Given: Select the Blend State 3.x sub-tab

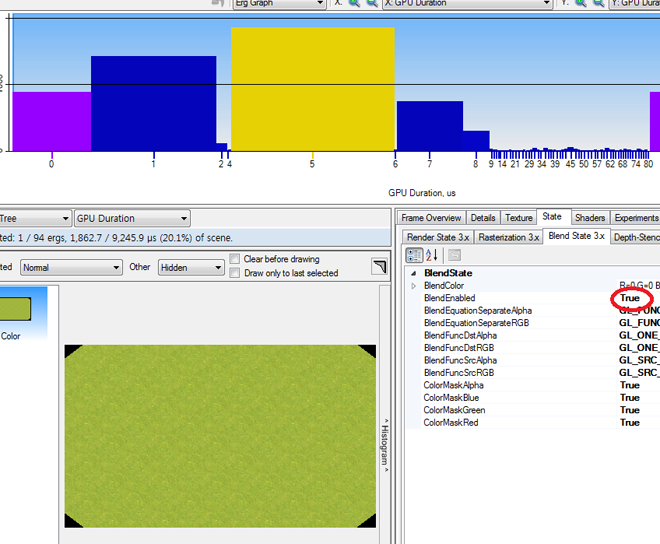Looking at the screenshot, I should [576, 236].
